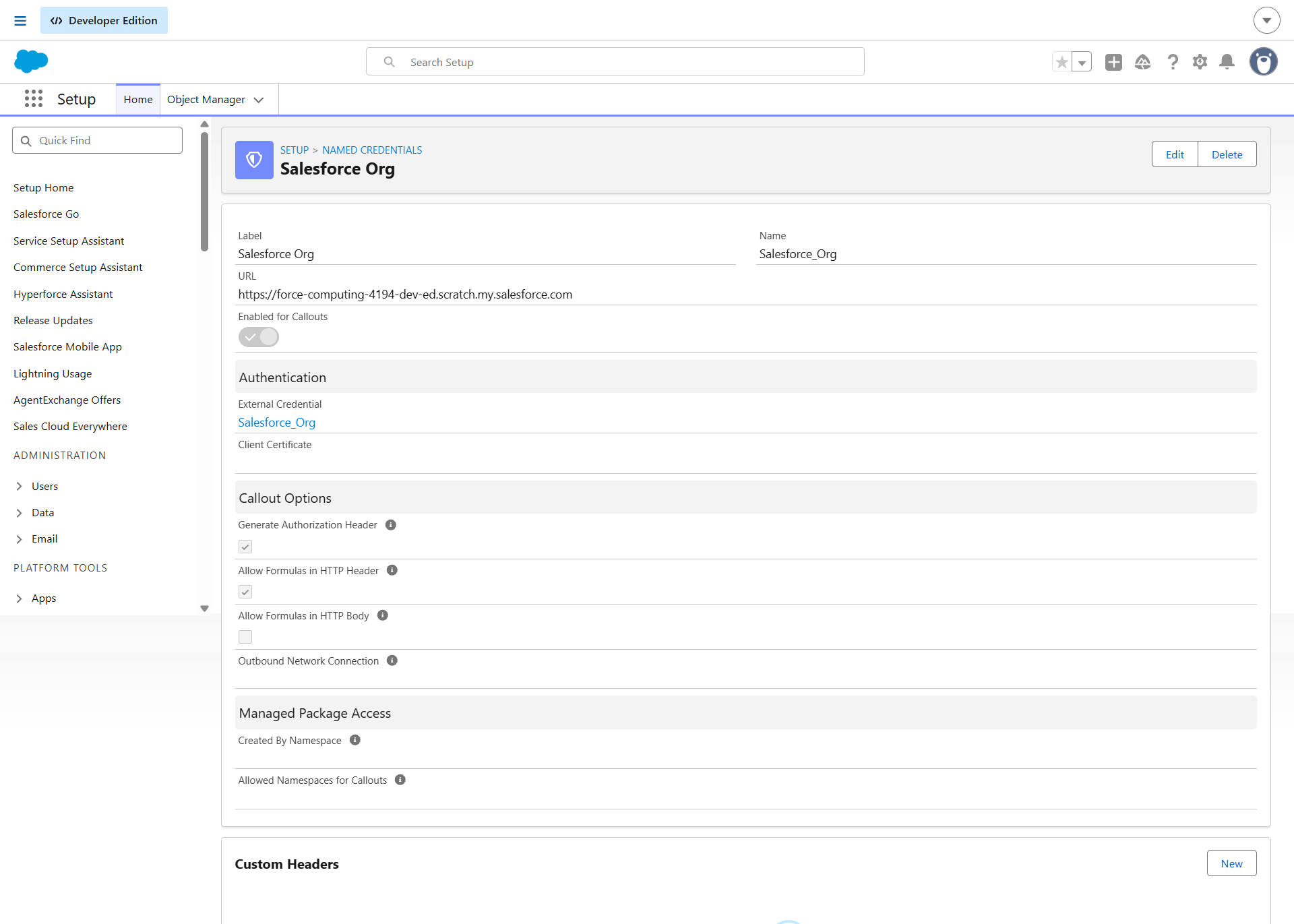Viewport: 1294px width, 924px height.
Task: Open Setup Home in the sidebar
Action: (44, 187)
